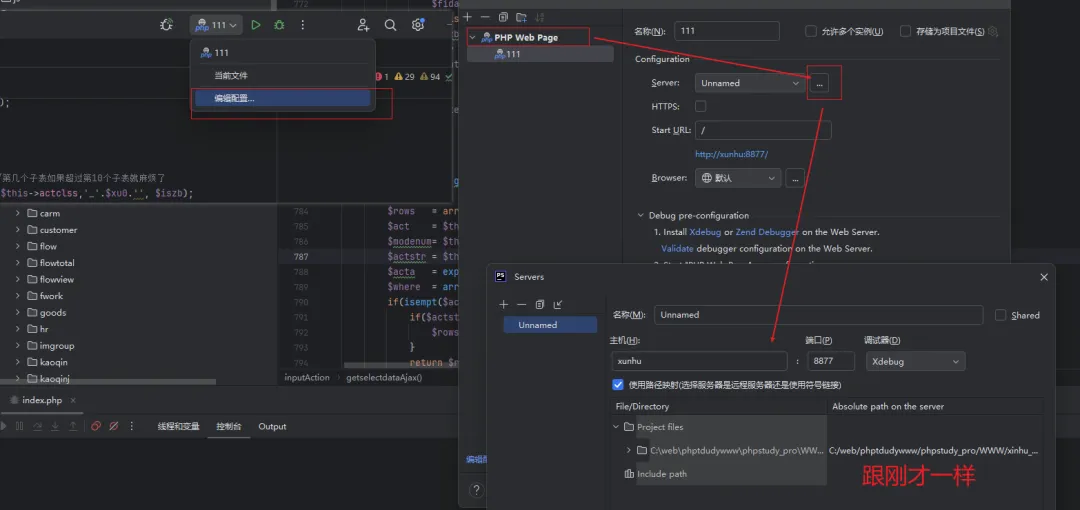Viewport: 1080px width, 510px height.
Task: Select the goods folder in project tree
Action: tap(53, 312)
